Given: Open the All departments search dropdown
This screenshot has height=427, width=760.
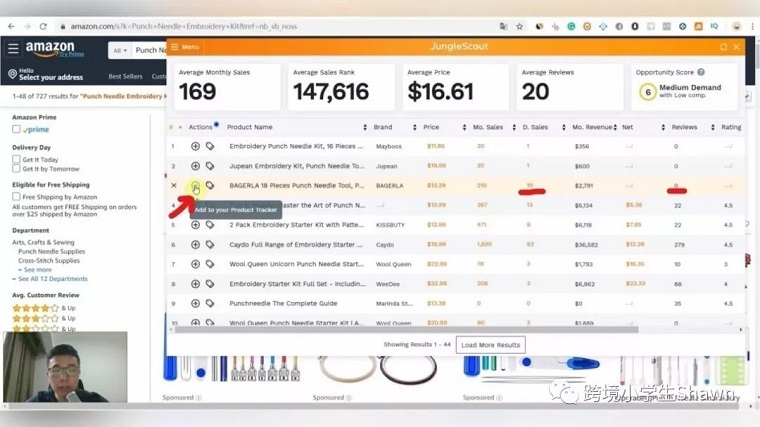Looking at the screenshot, I should (x=120, y=50).
